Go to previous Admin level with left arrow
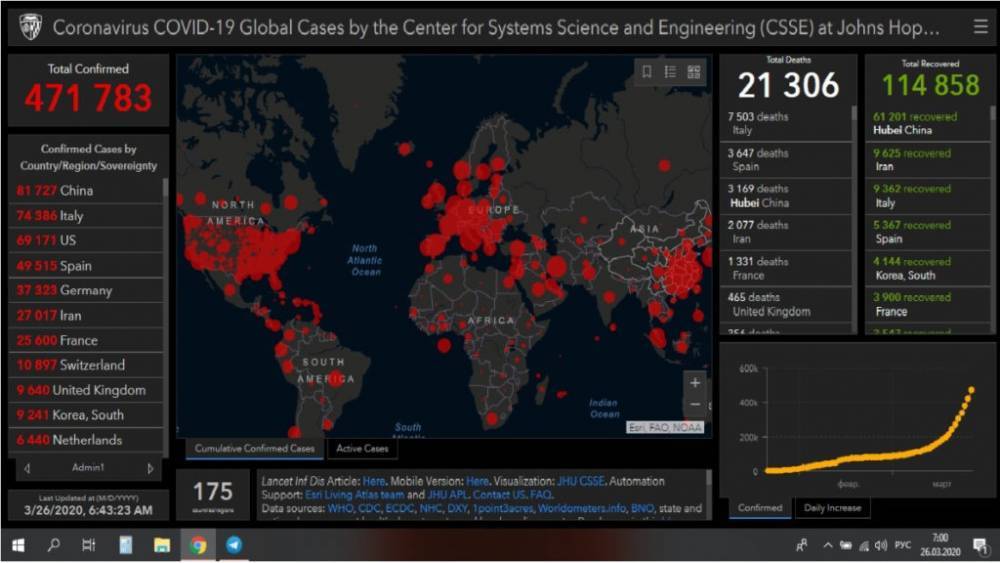 pos(27,468)
